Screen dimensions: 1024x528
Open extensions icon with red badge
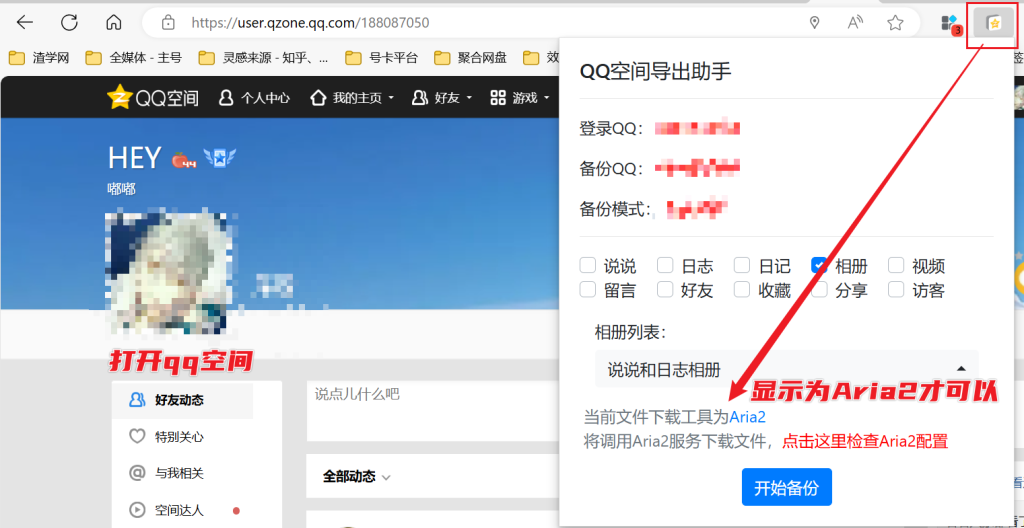coord(950,24)
